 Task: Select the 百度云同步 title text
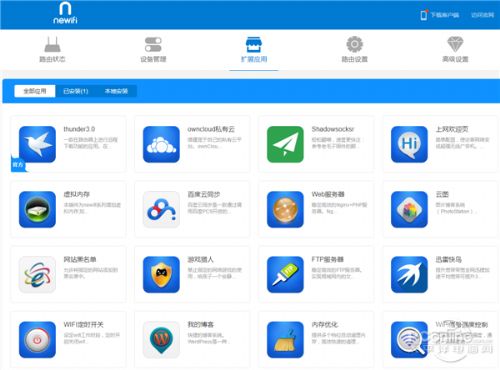[x=204, y=194]
